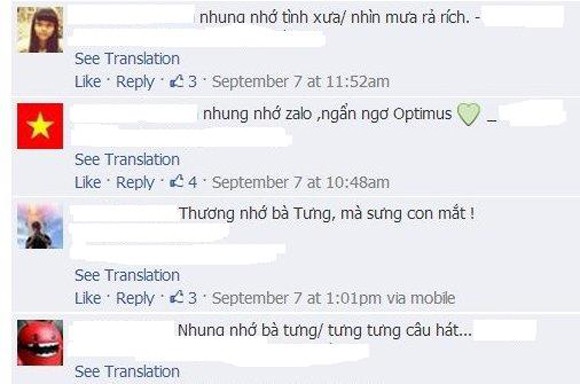The image size is (580, 384).
Task: Reply to the comment posted at 10:48am
Action: point(135,183)
